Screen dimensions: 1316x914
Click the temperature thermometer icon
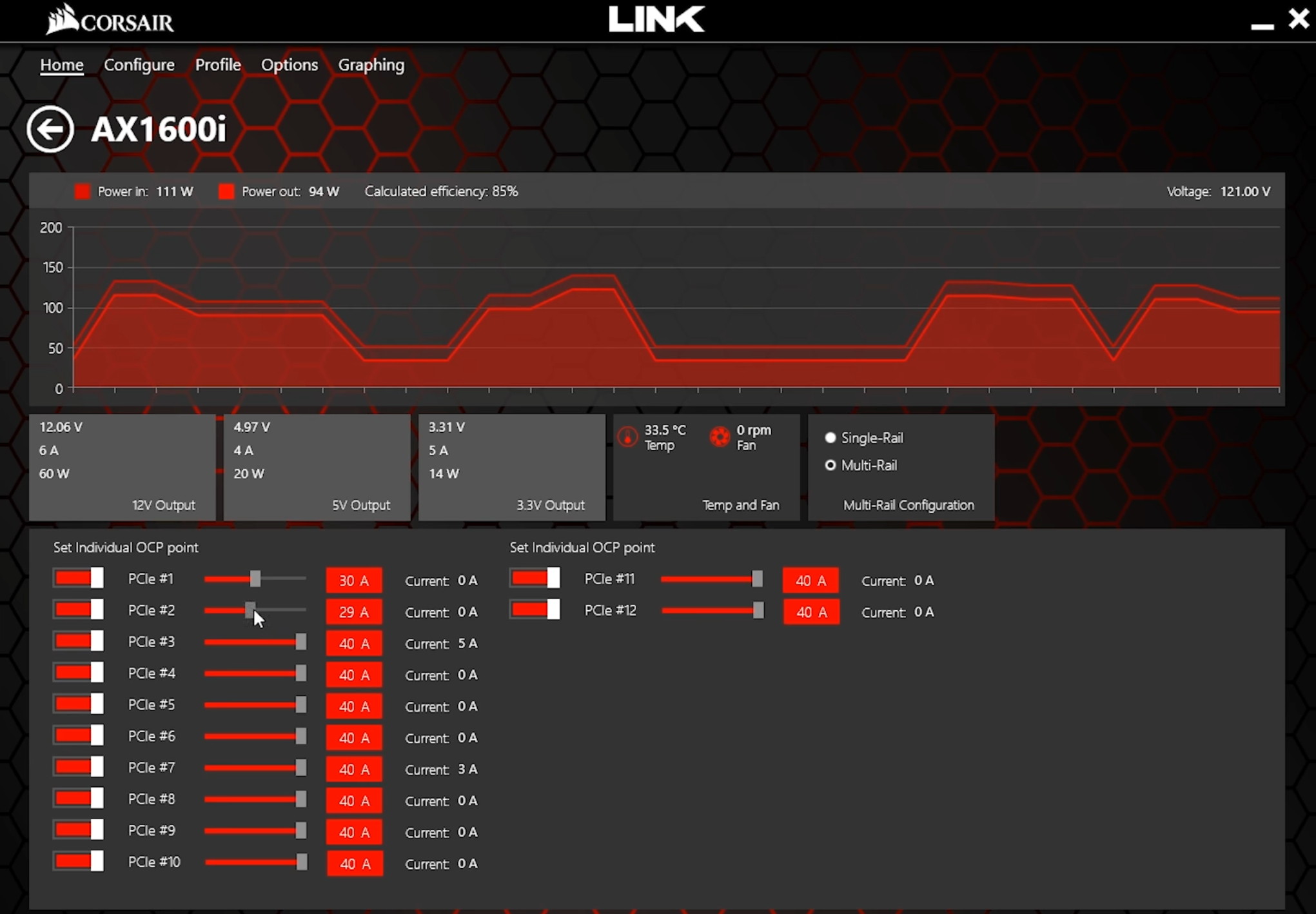tap(627, 437)
